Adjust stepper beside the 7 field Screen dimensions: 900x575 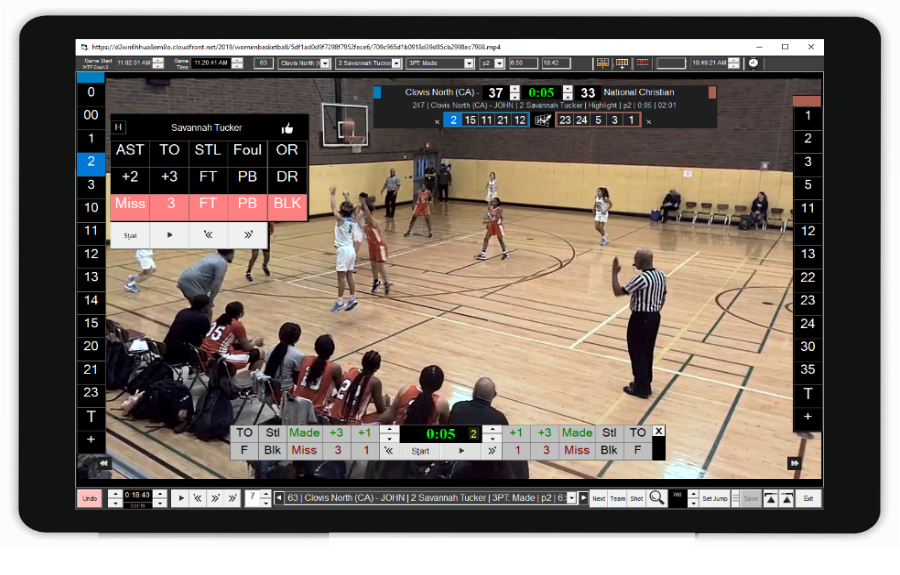tap(265, 498)
